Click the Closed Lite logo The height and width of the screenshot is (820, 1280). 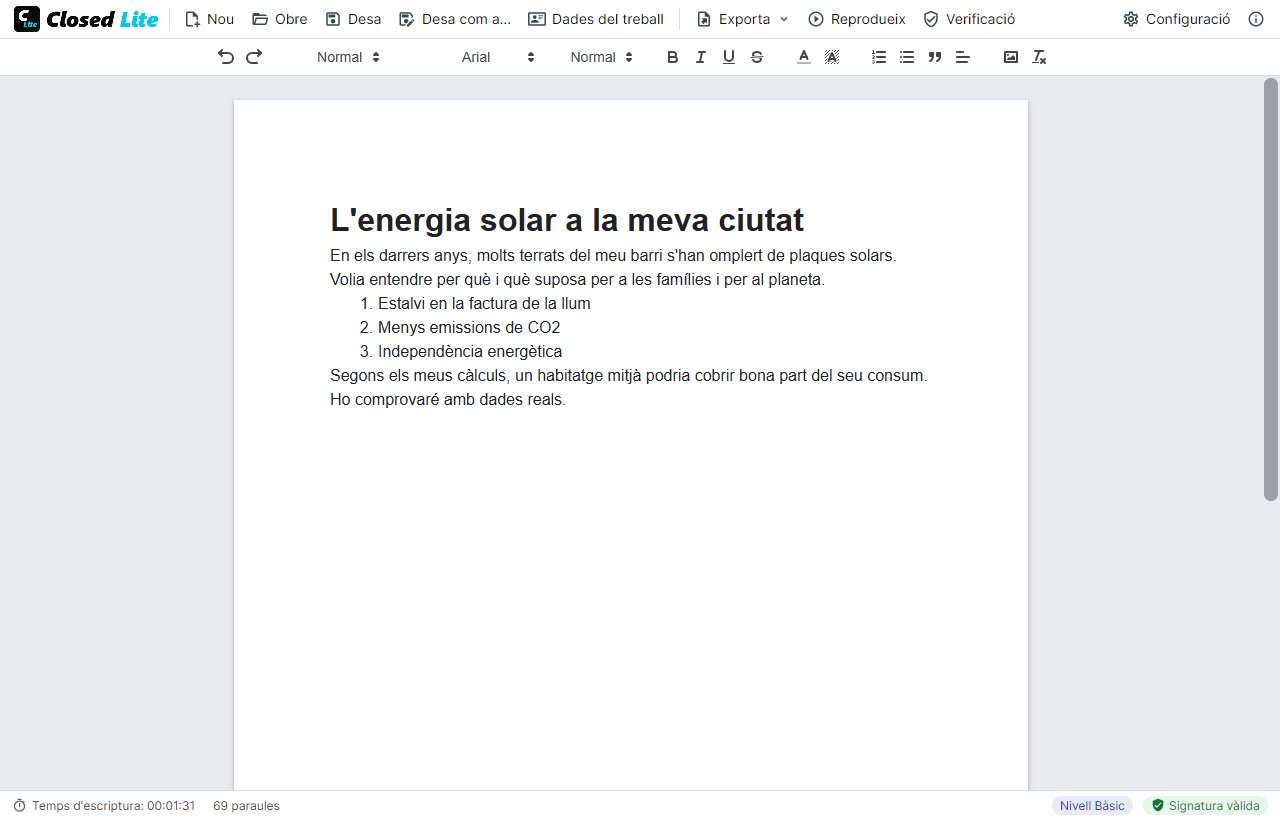click(x=86, y=19)
